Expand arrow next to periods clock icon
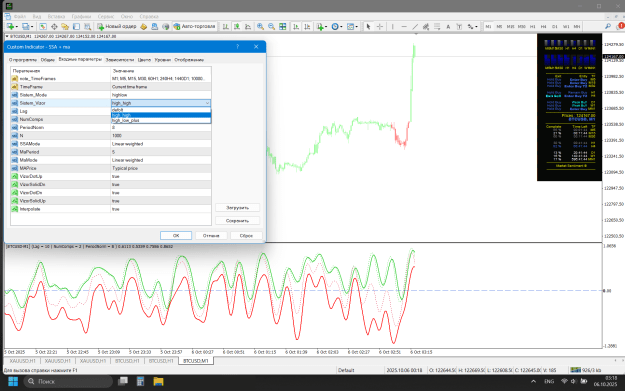 pos(341,27)
